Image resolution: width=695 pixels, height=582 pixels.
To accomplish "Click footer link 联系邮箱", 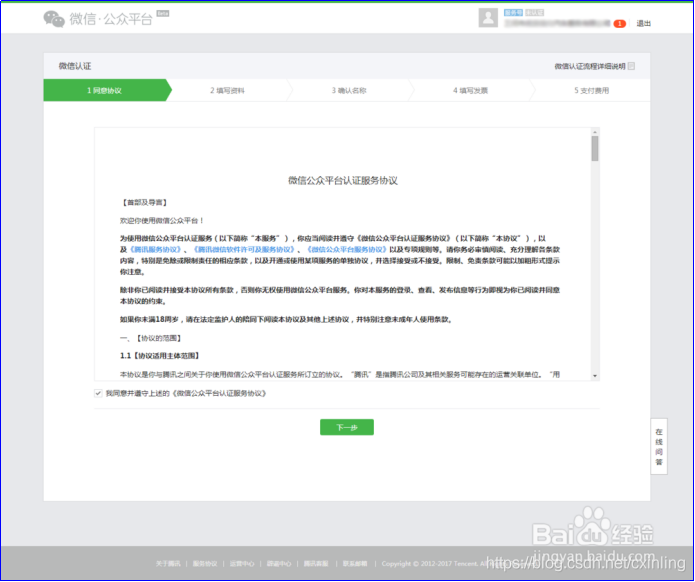I will click(355, 563).
